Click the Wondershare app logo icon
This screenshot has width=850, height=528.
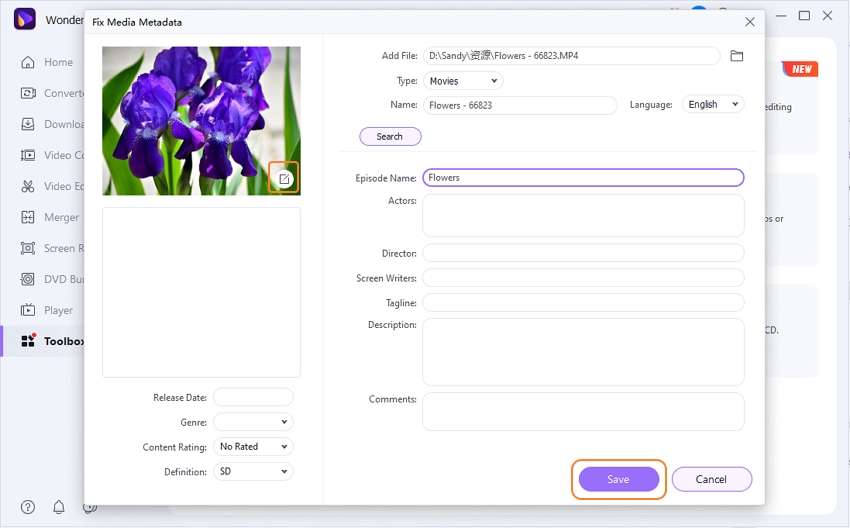[x=24, y=20]
